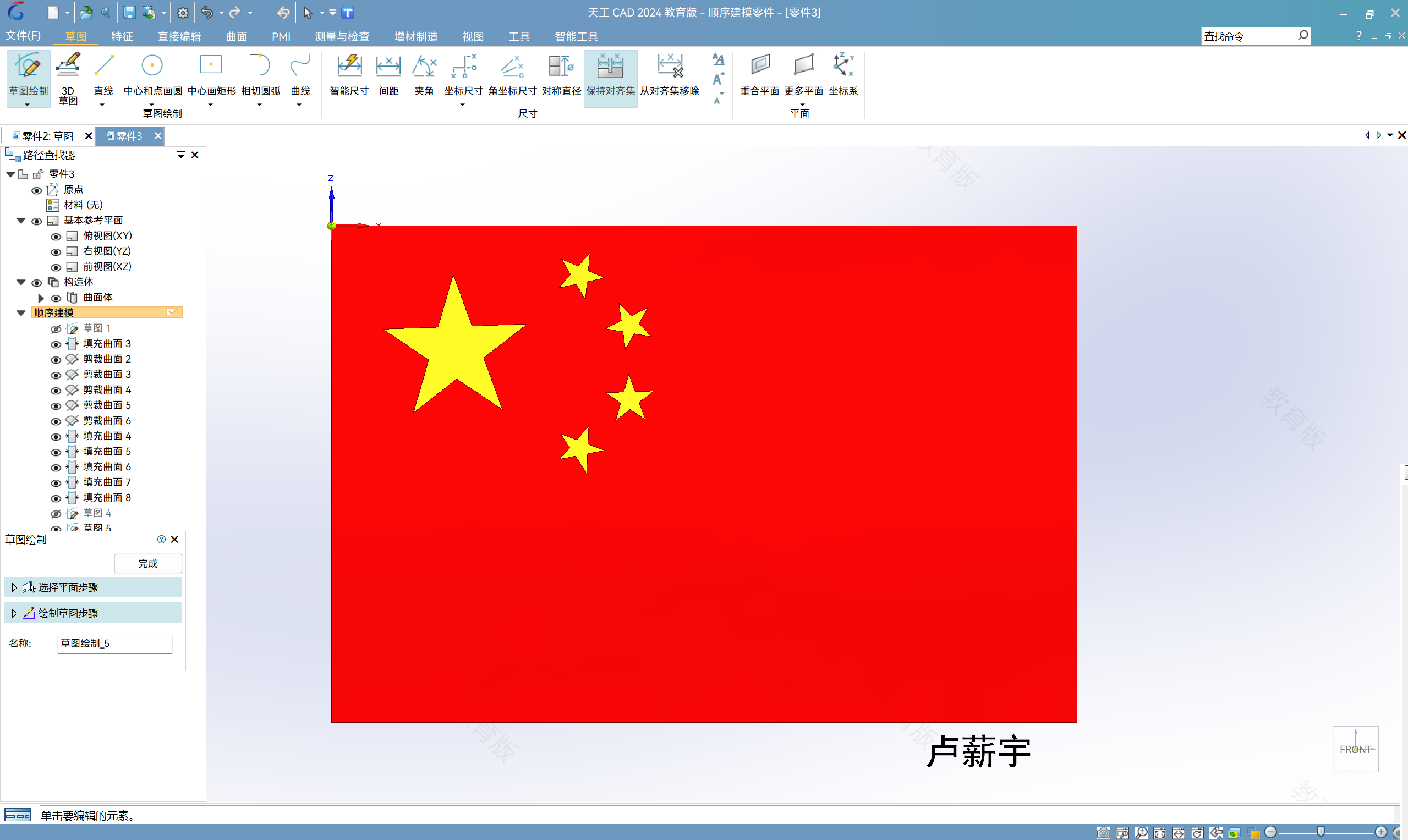Open the 测量与检查 ribbon tab
The image size is (1408, 840).
click(342, 36)
